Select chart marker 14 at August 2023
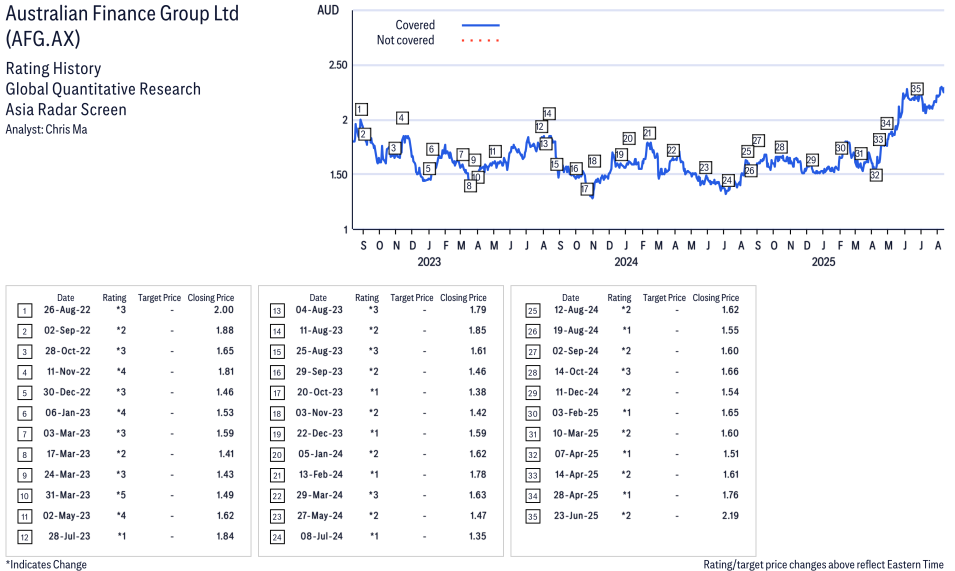 coord(548,113)
